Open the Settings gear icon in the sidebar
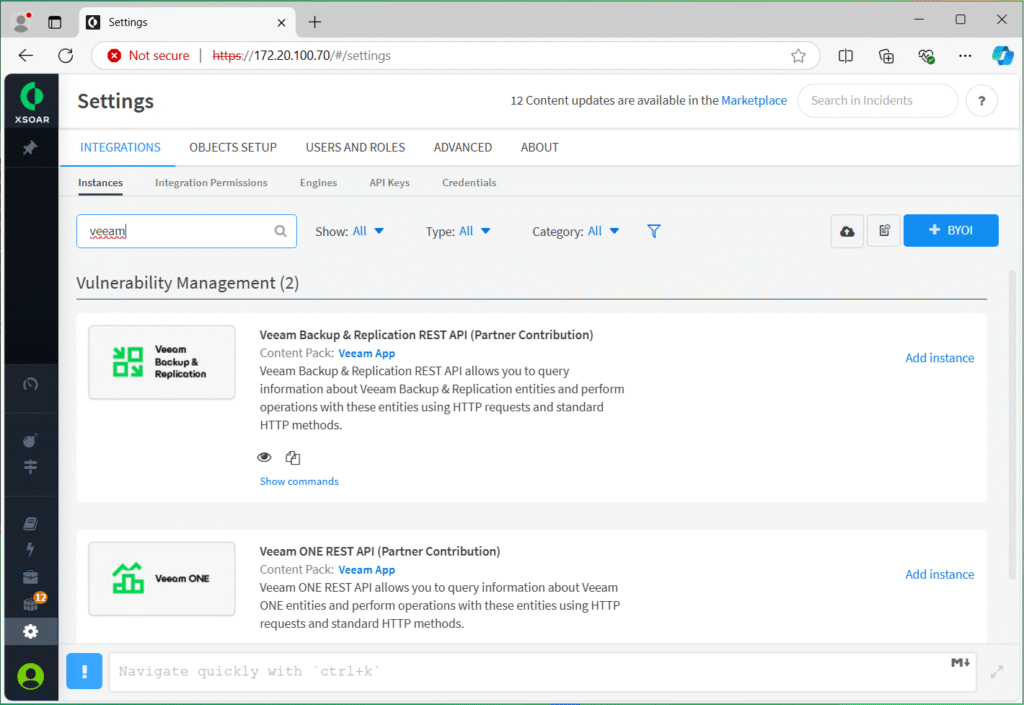Image resolution: width=1024 pixels, height=705 pixels. [x=31, y=631]
